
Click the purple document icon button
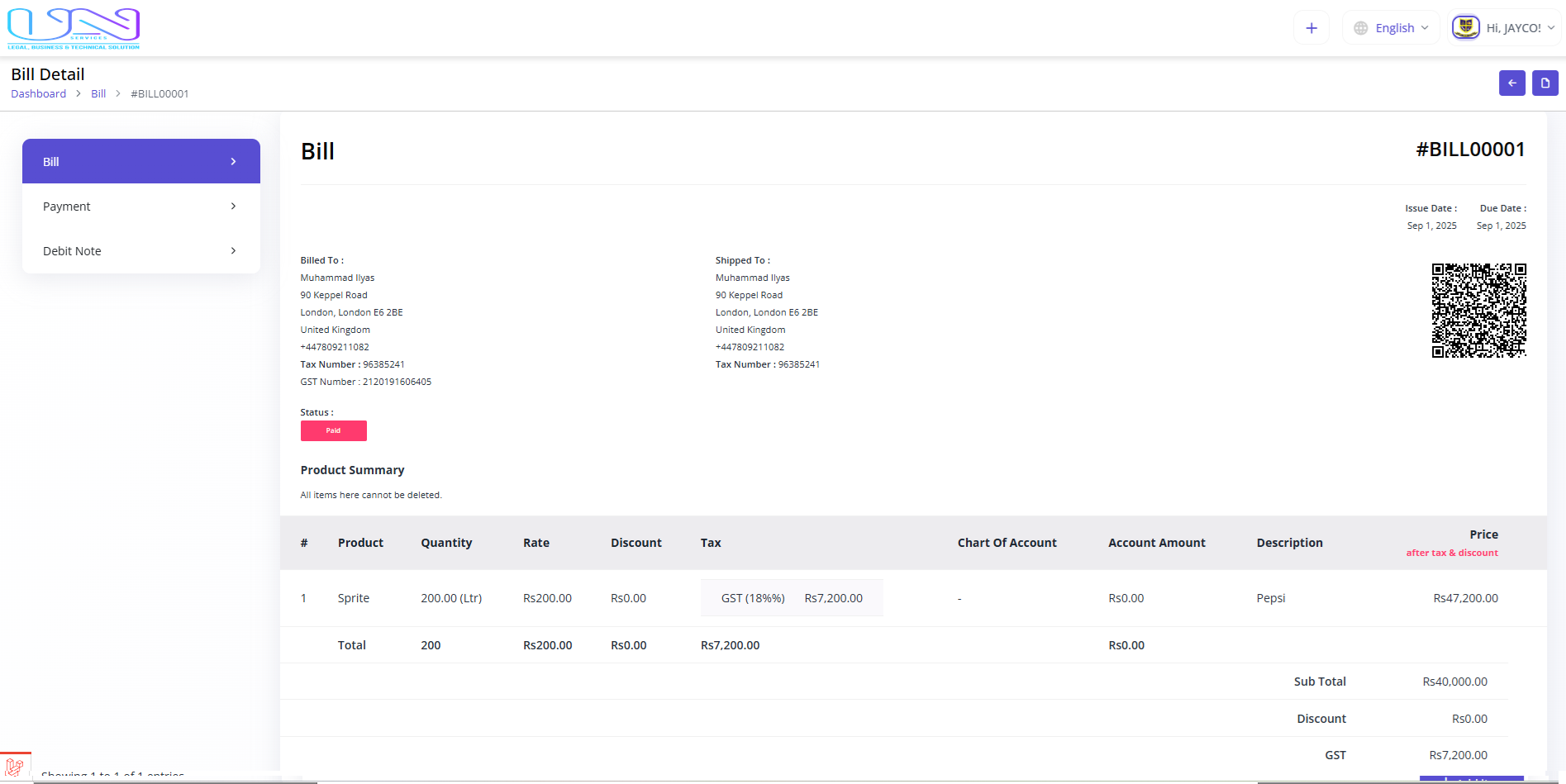pos(1545,83)
